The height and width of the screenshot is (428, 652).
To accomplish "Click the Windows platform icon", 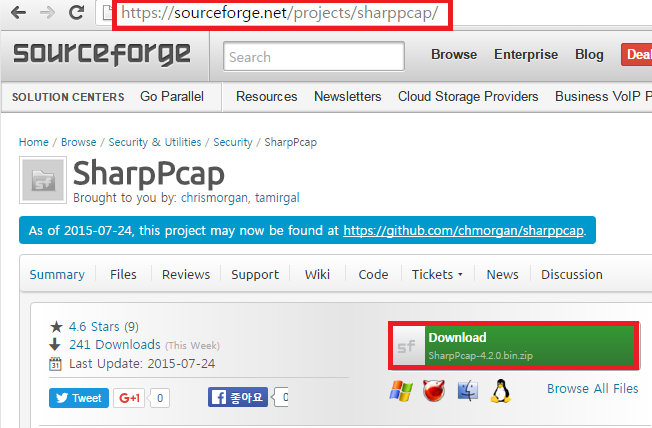I will point(401,391).
